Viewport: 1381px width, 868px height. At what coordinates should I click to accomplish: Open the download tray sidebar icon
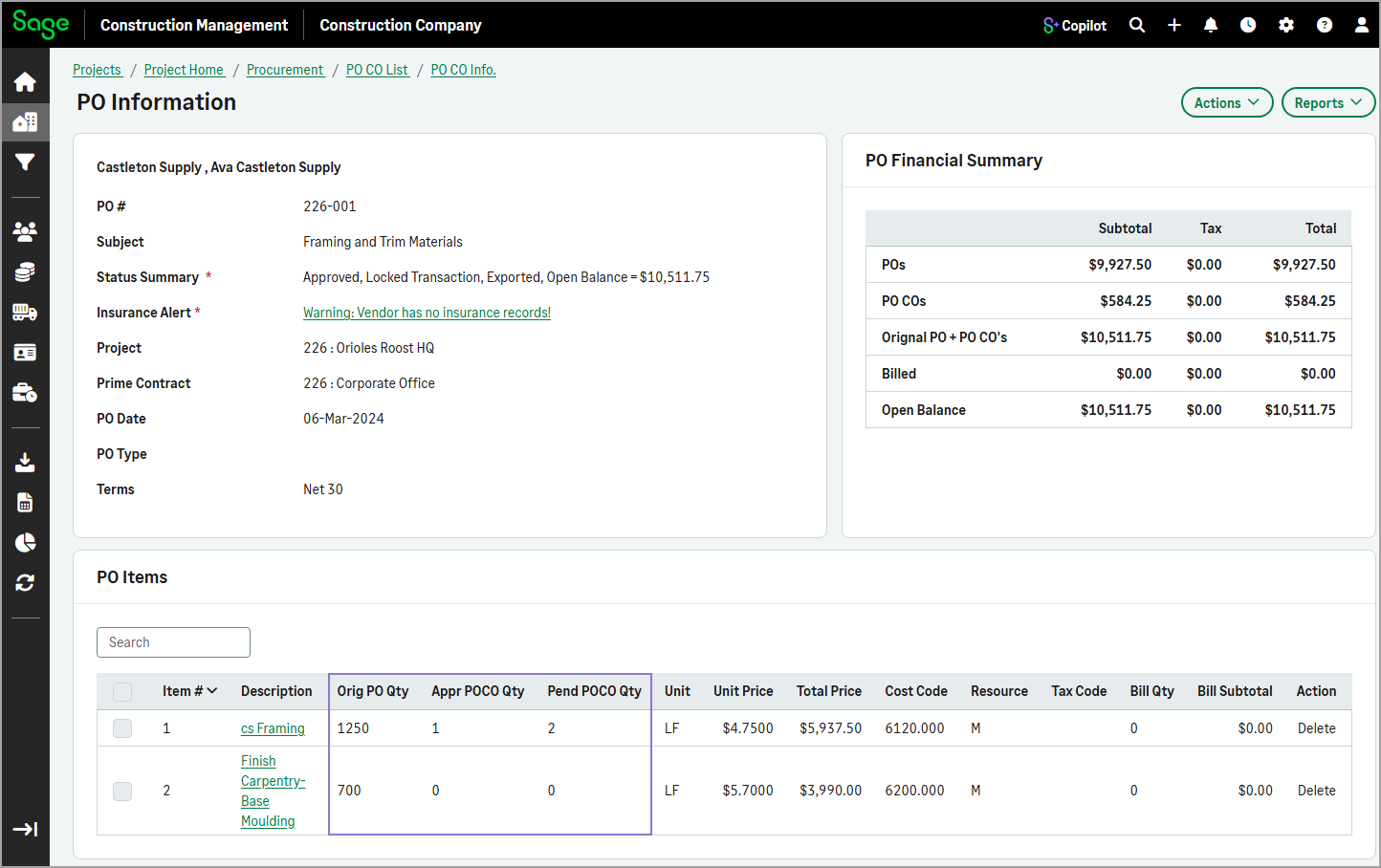pyautogui.click(x=25, y=463)
